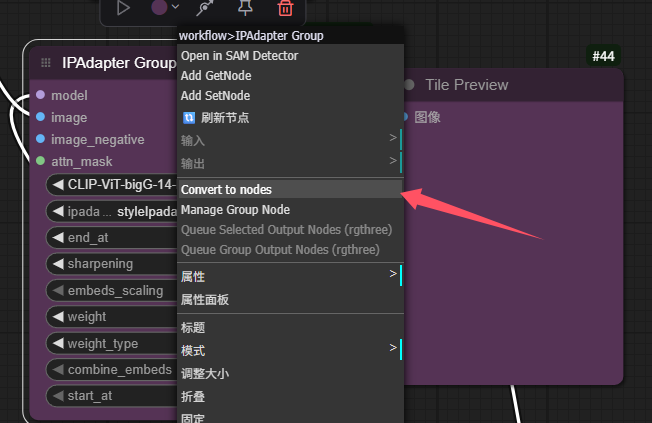
Task: Pin the node with pin icon
Action: (x=245, y=7)
